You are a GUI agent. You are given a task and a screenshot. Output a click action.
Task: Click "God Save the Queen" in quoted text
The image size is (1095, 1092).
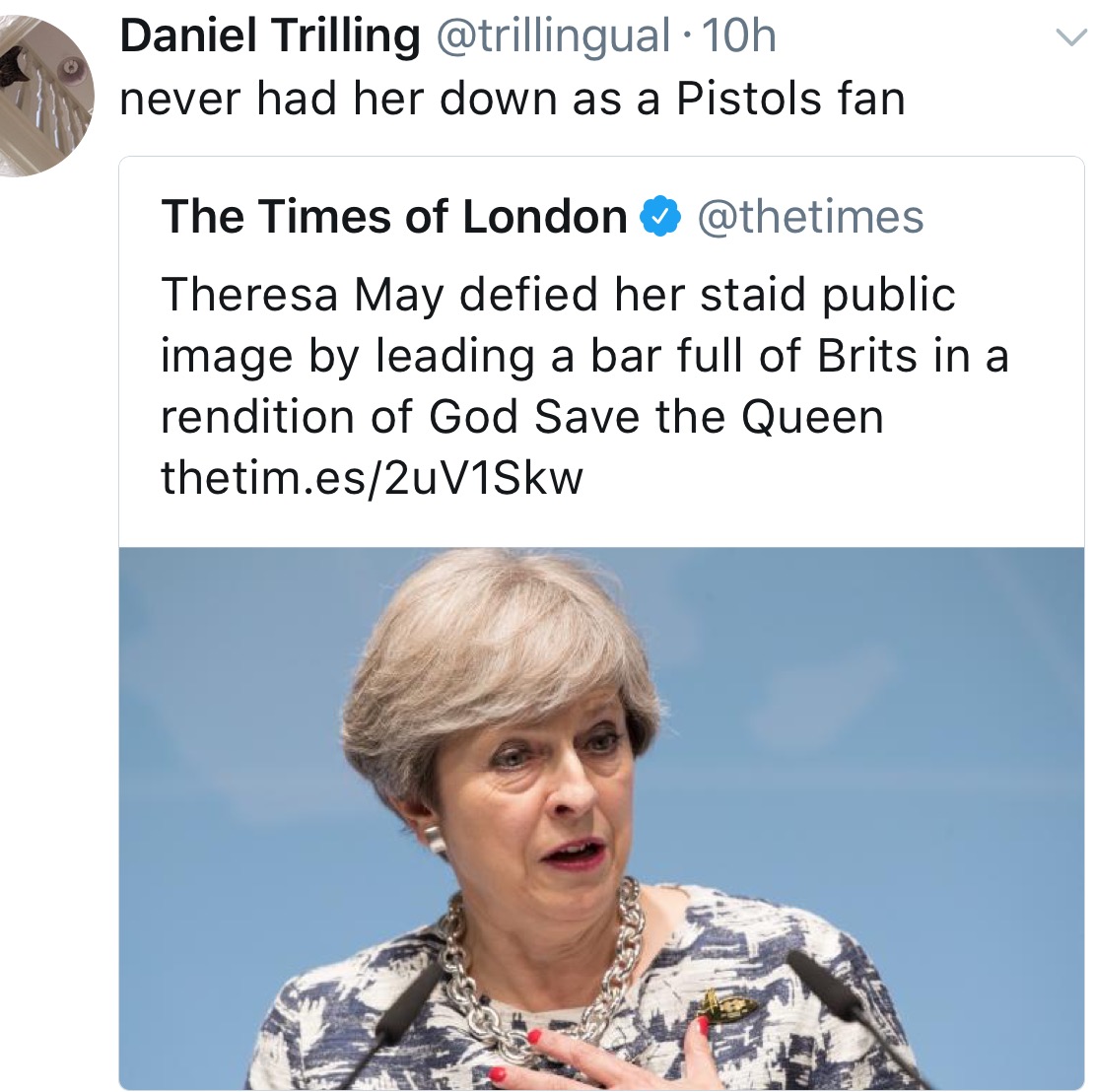[655, 416]
